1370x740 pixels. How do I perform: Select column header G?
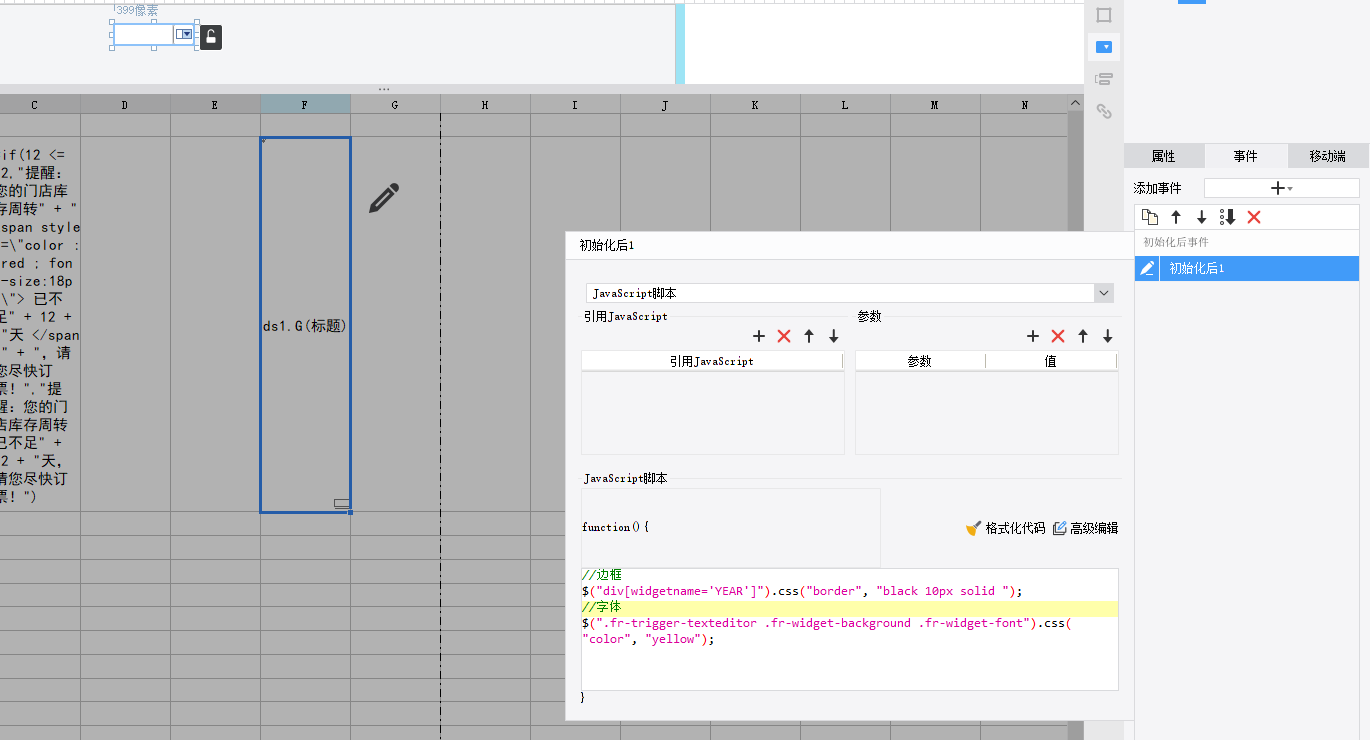point(395,104)
